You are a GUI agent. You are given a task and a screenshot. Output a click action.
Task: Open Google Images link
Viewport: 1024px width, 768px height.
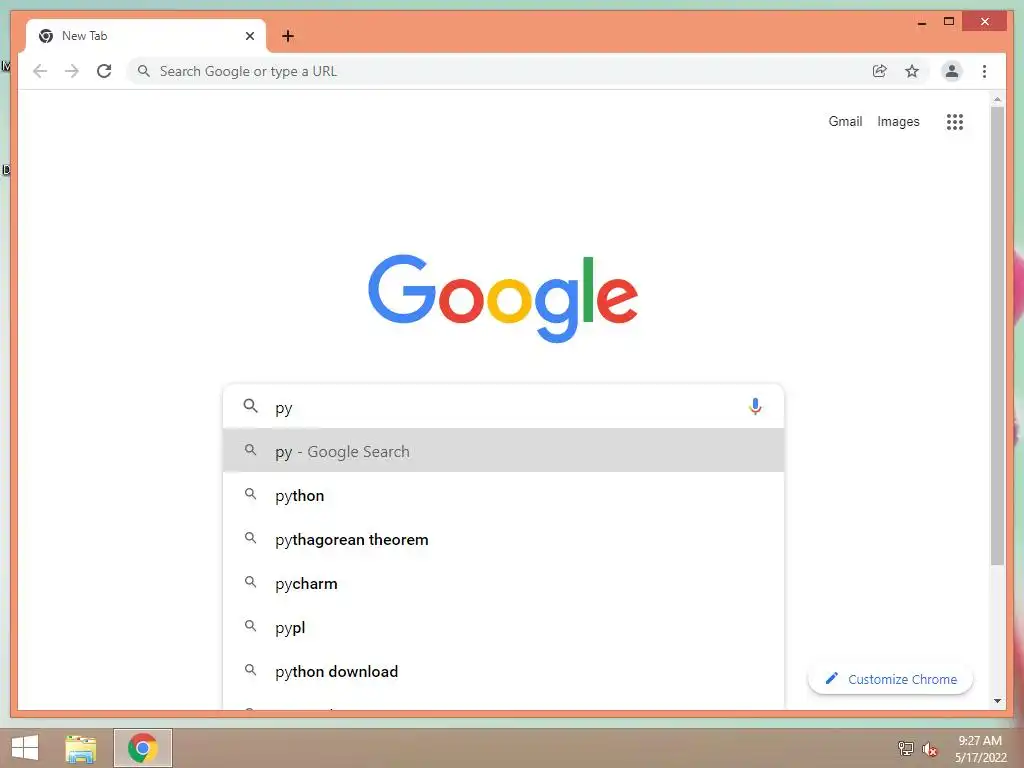click(898, 121)
